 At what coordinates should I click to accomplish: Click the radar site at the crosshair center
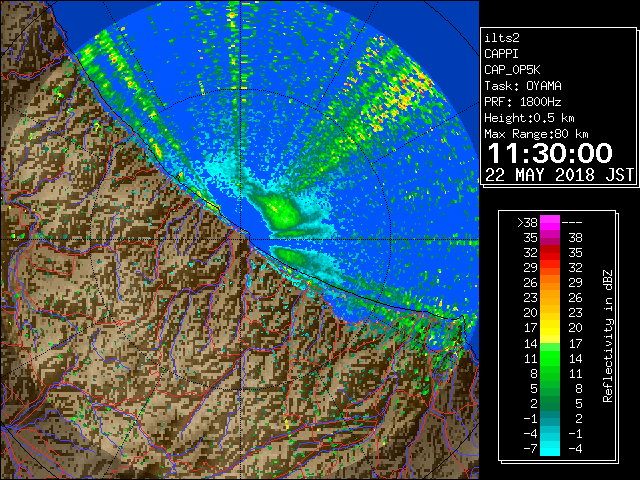tap(241, 239)
